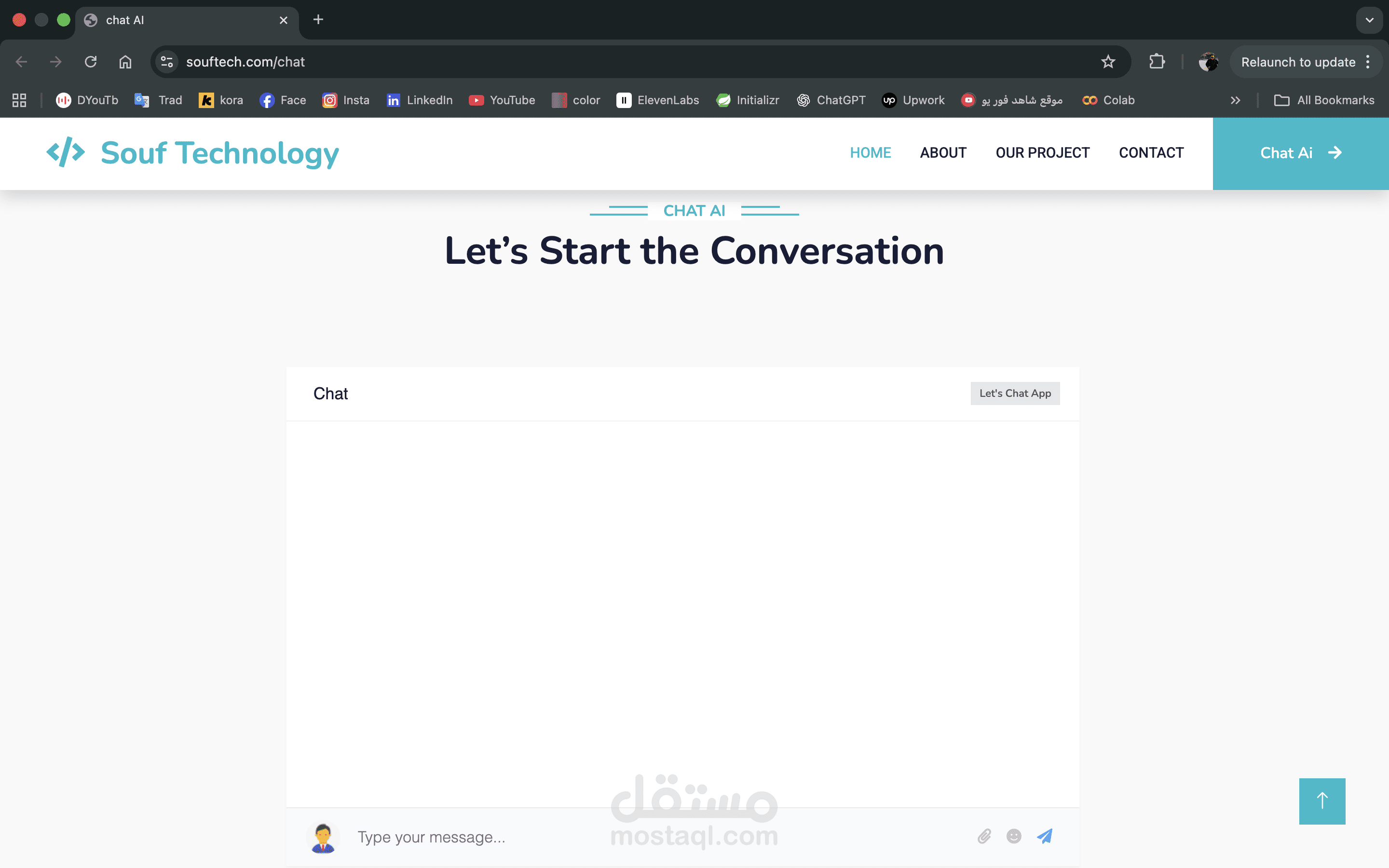Click the Chat Ai header button
The width and height of the screenshot is (1389, 868).
click(1300, 153)
